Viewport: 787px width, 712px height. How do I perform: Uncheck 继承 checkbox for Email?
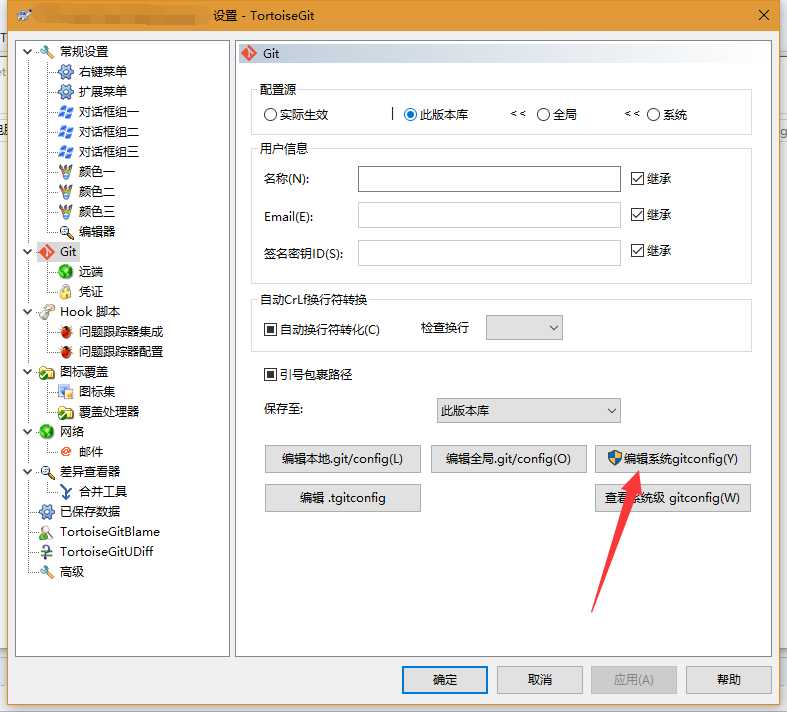pyautogui.click(x=637, y=215)
